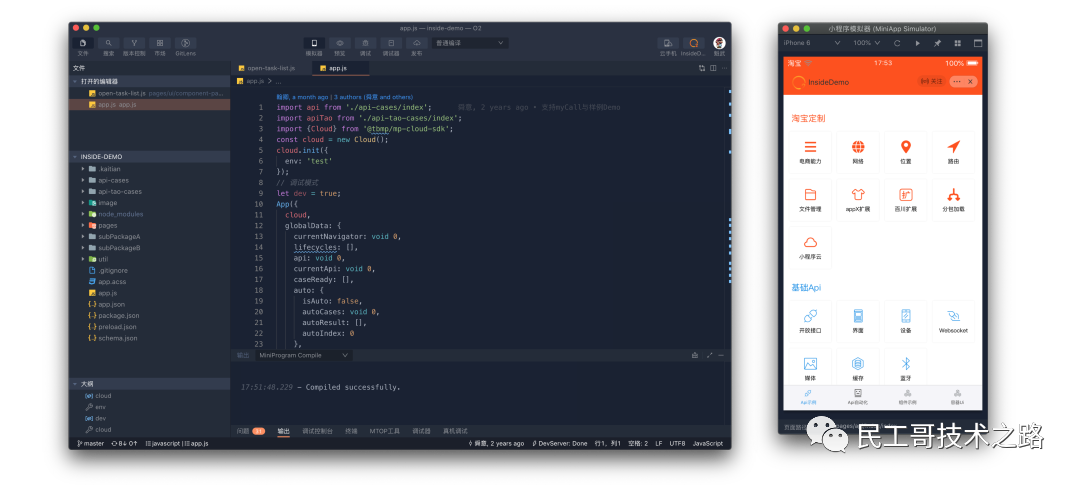Click the clear output icon in panel
Viewport: 1080px width, 485px height.
tap(695, 355)
